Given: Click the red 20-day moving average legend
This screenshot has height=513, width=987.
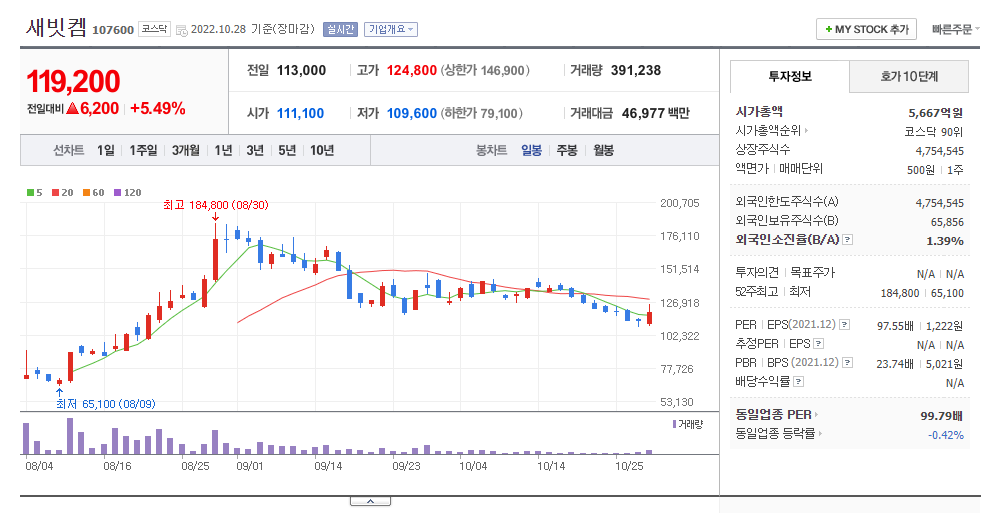Looking at the screenshot, I should tap(62, 193).
